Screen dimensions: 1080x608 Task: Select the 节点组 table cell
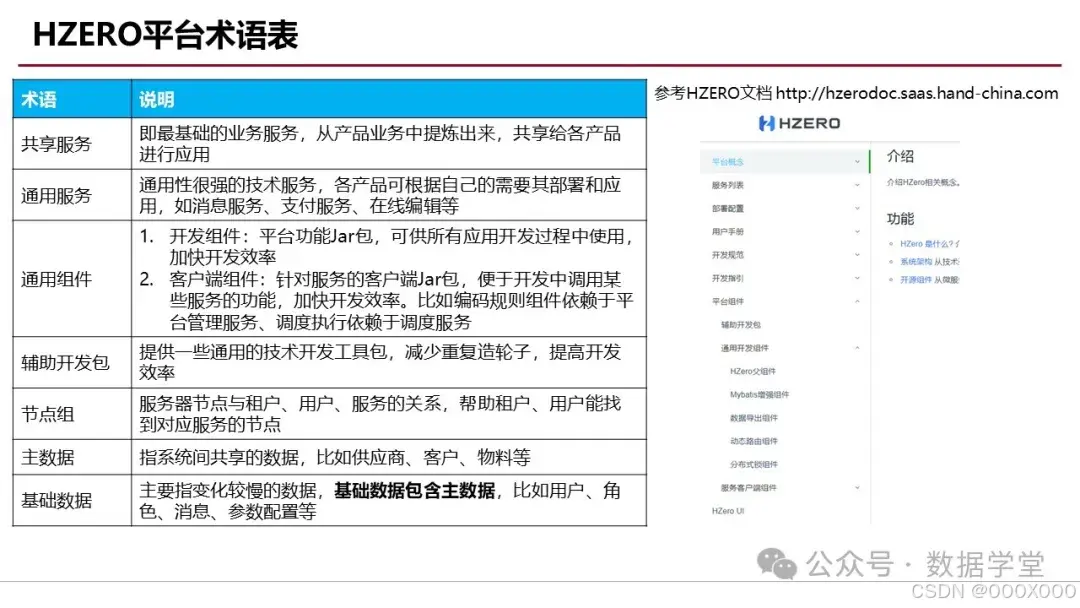click(x=72, y=415)
